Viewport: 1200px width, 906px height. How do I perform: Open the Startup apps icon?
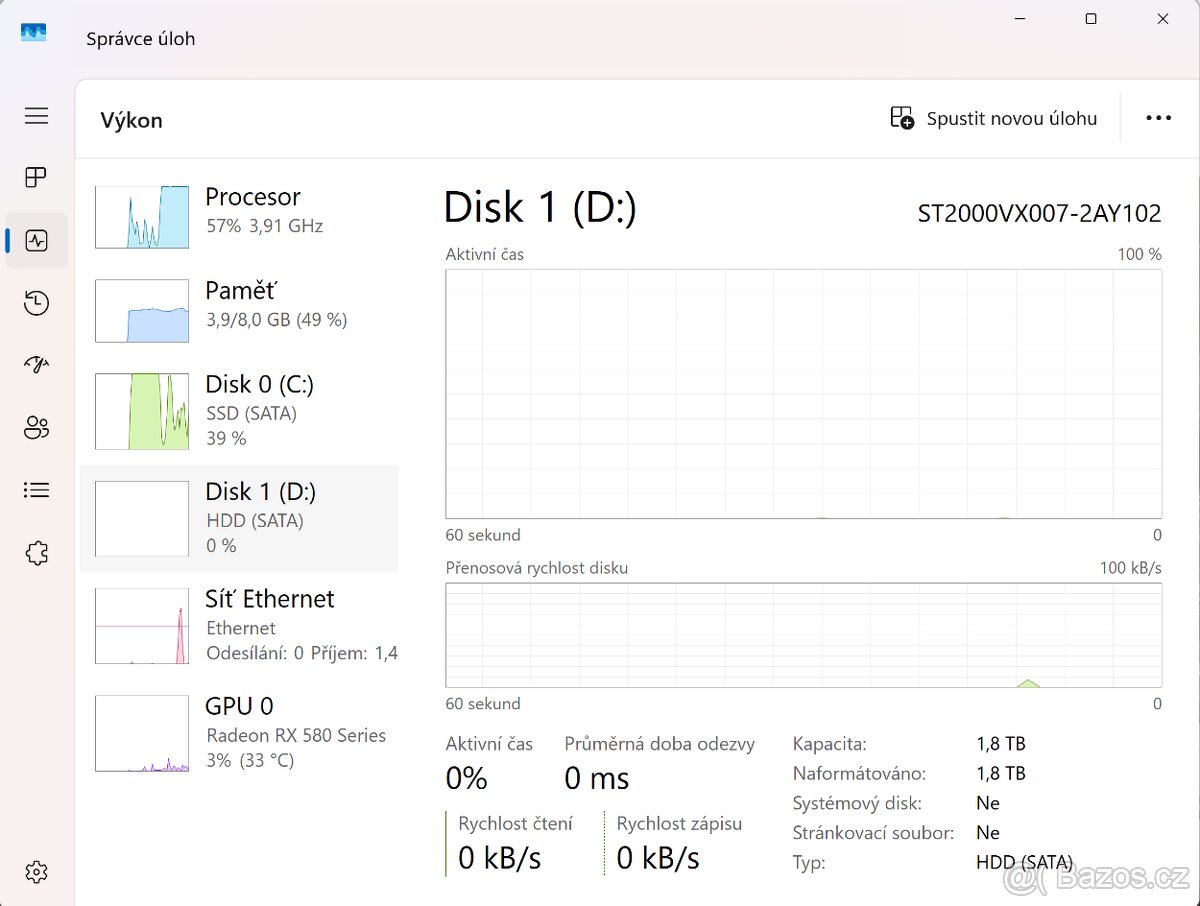click(37, 365)
